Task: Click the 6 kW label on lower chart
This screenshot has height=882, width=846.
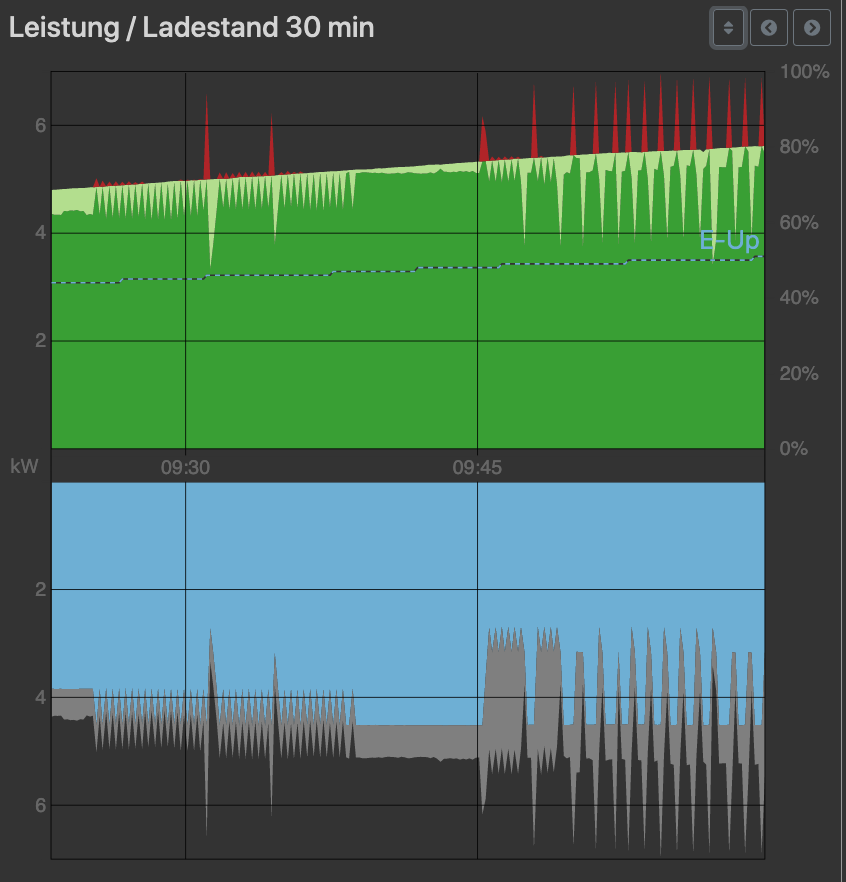Action: point(41,805)
